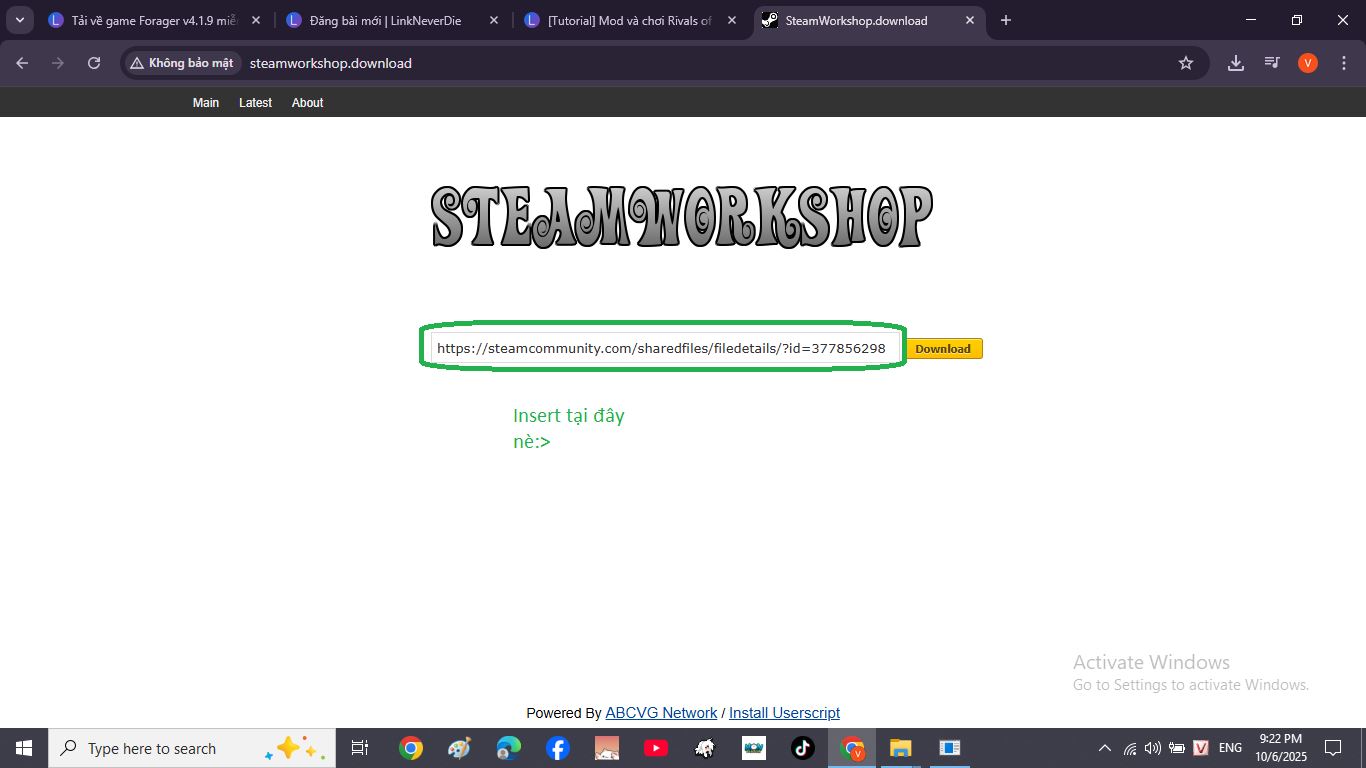Open the Latest menu item
Screen dimensions: 1366x768
pyautogui.click(x=255, y=103)
